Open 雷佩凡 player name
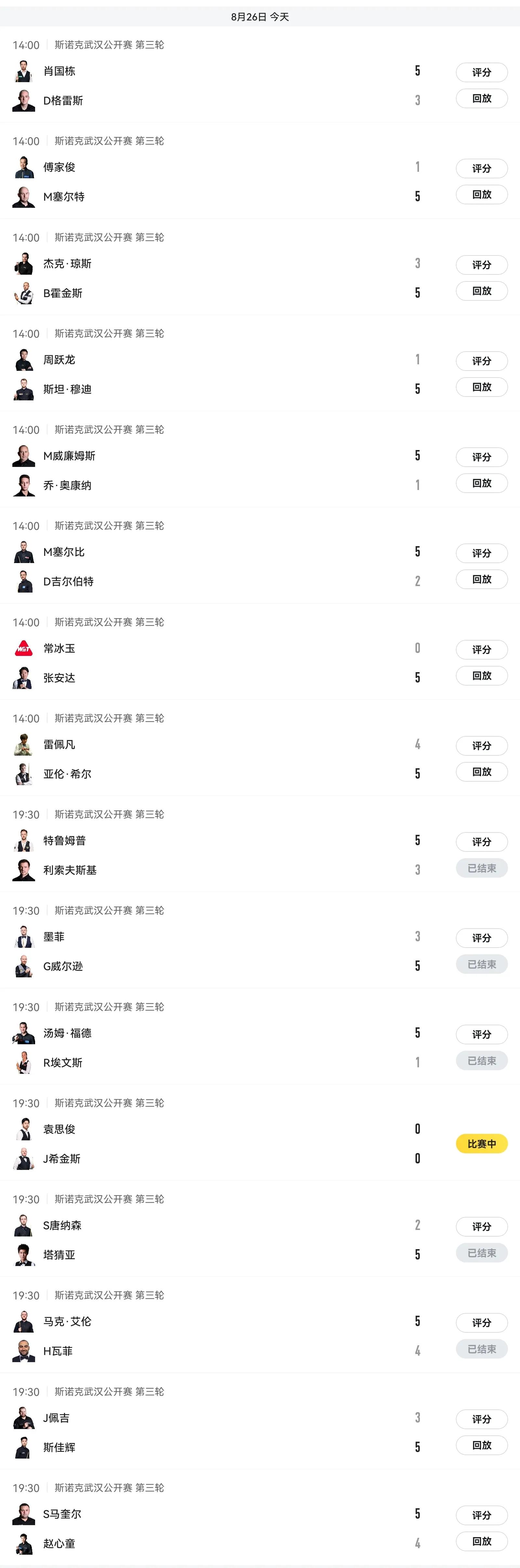 pyautogui.click(x=59, y=745)
